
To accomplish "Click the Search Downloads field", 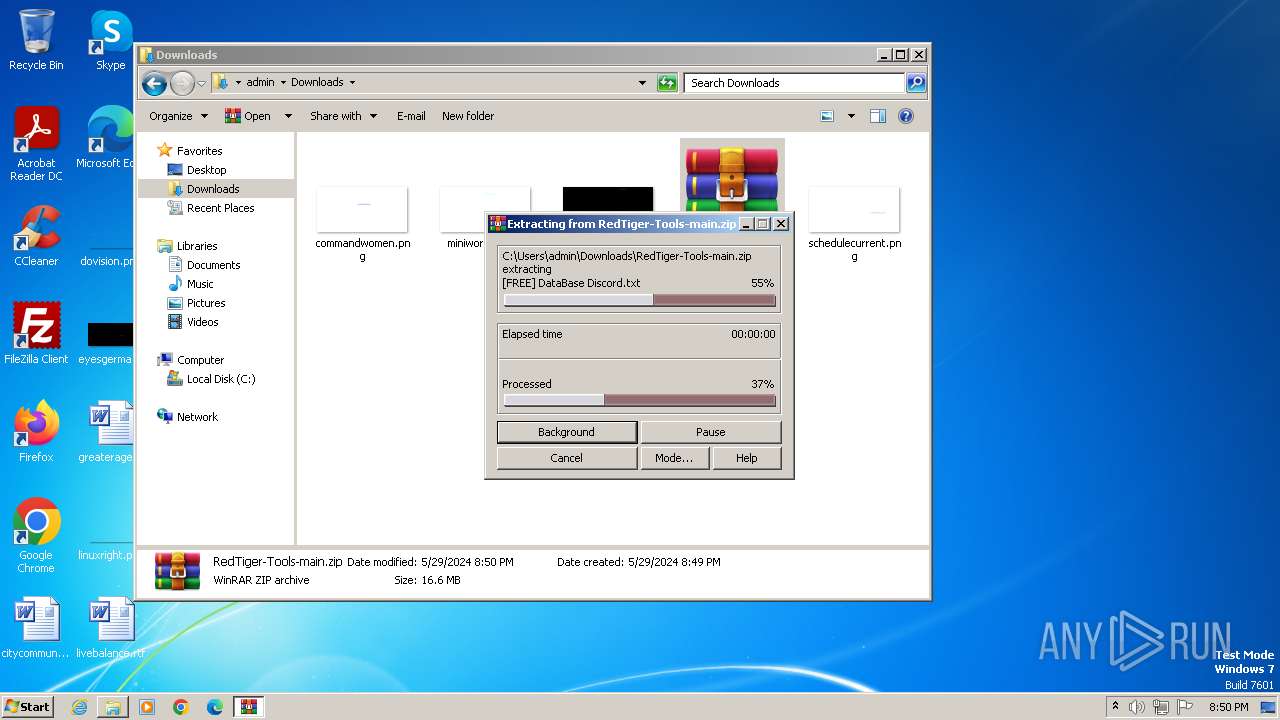I will click(795, 83).
